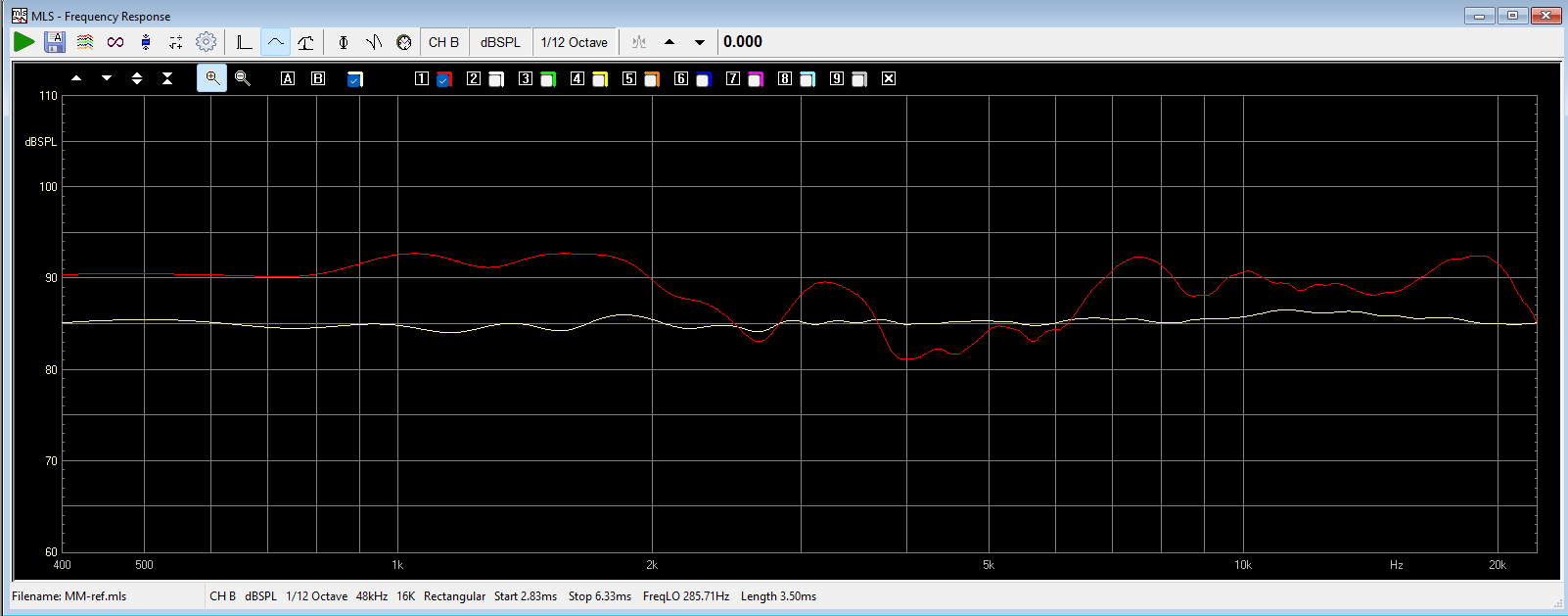The height and width of the screenshot is (616, 1568).
Task: Click Start 2.83ms in status bar
Action: [526, 596]
